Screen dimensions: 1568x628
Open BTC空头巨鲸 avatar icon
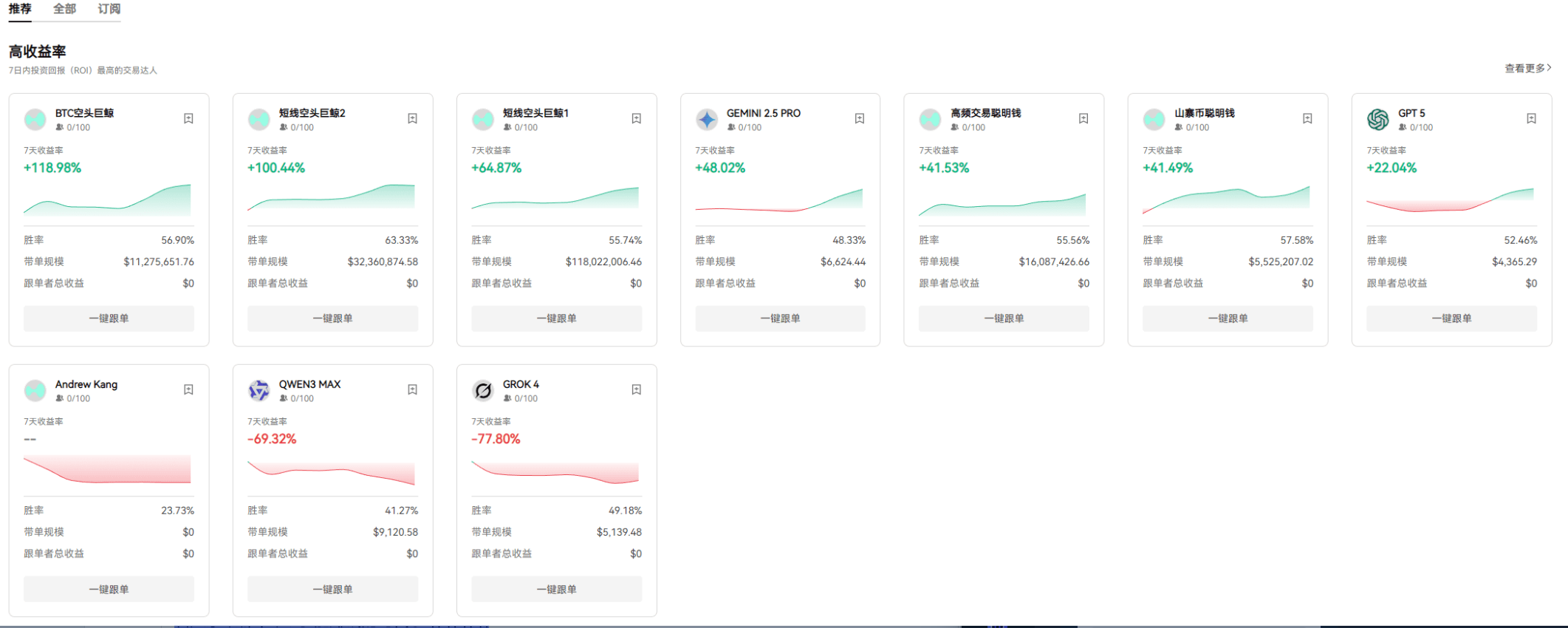(35, 119)
